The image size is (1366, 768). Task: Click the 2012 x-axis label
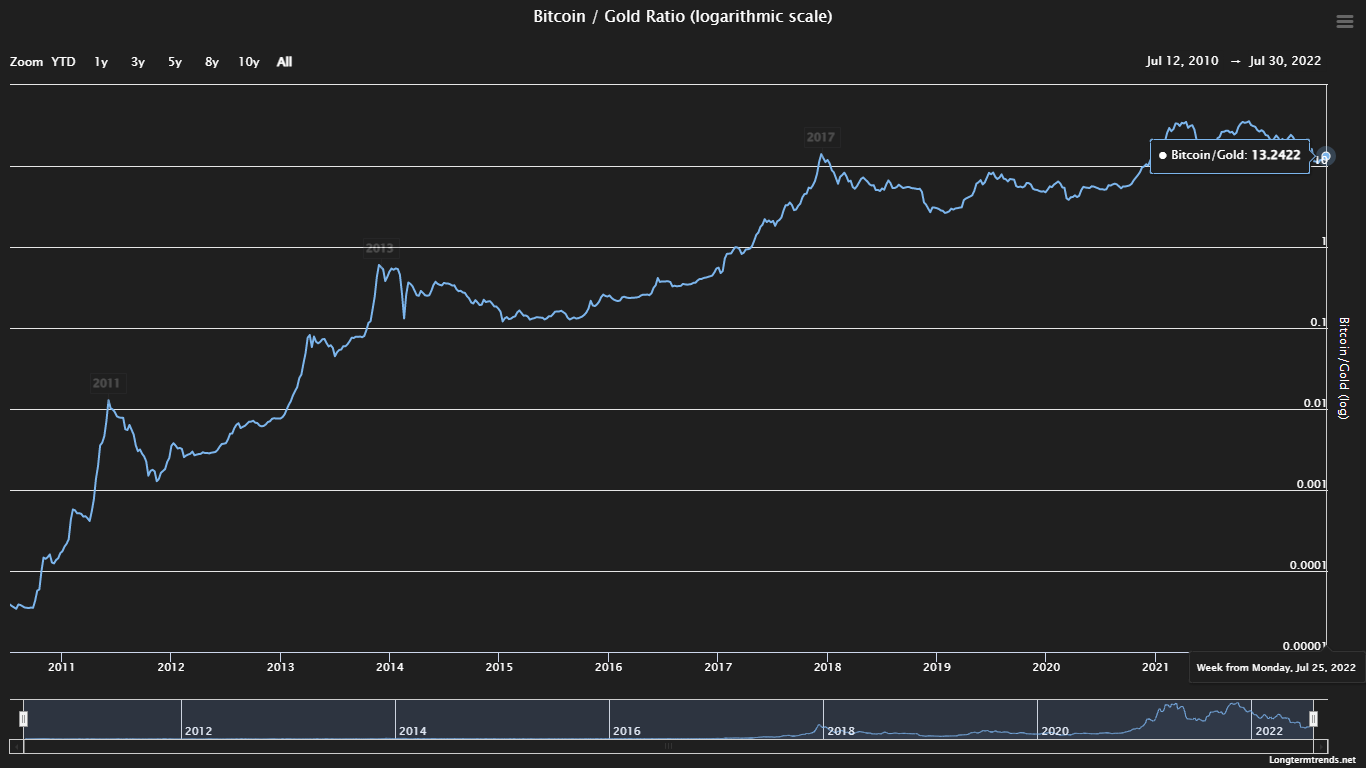tap(171, 666)
